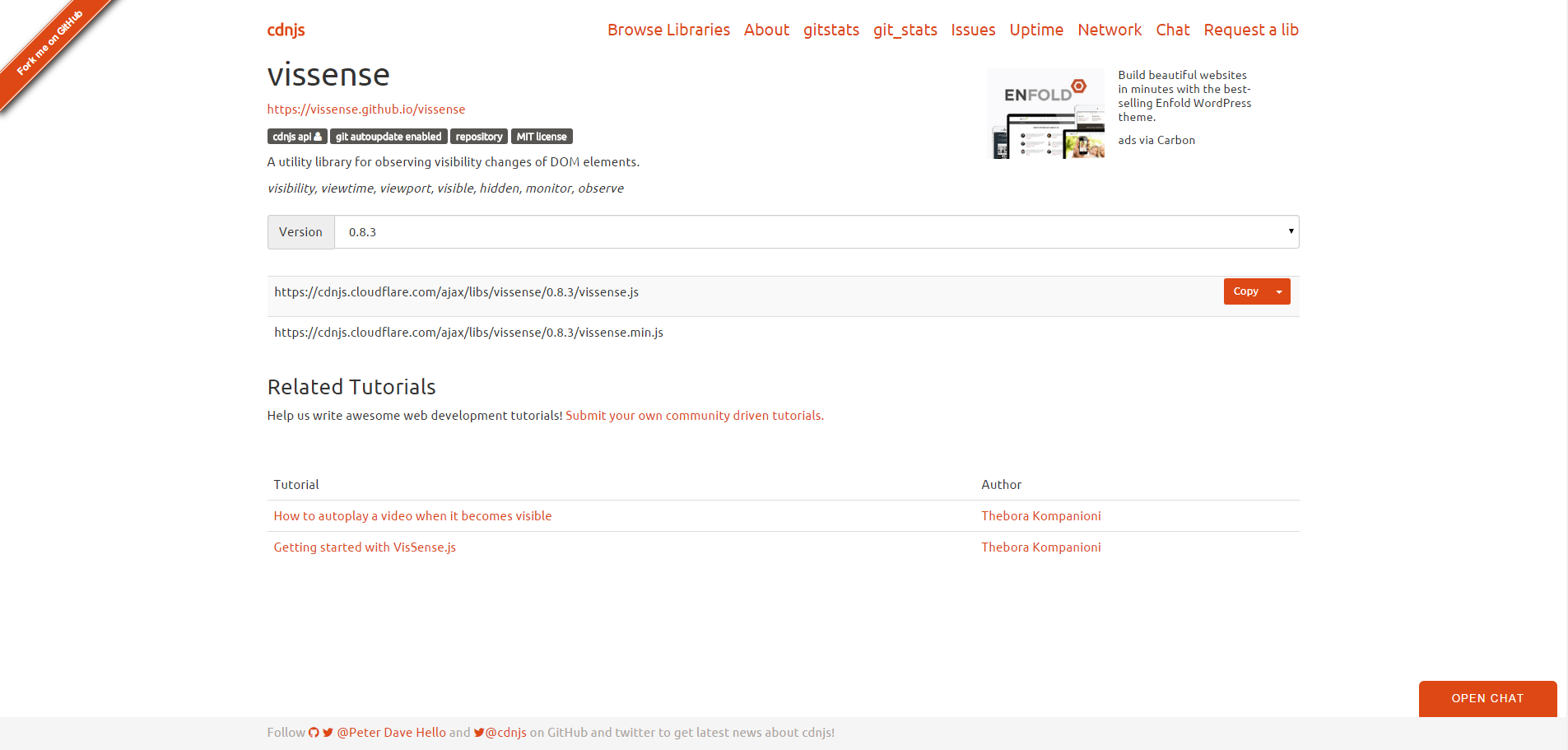Screen dimensions: 1568x750
Task: Expand the Copy button dropdown caret
Action: [x=1279, y=291]
